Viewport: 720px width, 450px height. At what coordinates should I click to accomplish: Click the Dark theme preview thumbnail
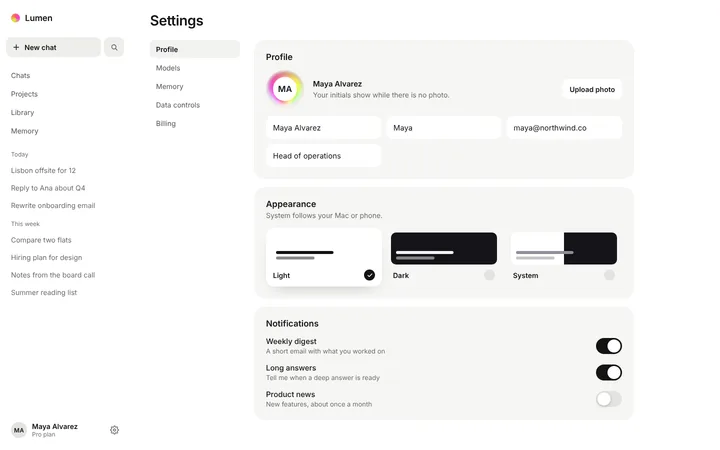[x=444, y=248]
